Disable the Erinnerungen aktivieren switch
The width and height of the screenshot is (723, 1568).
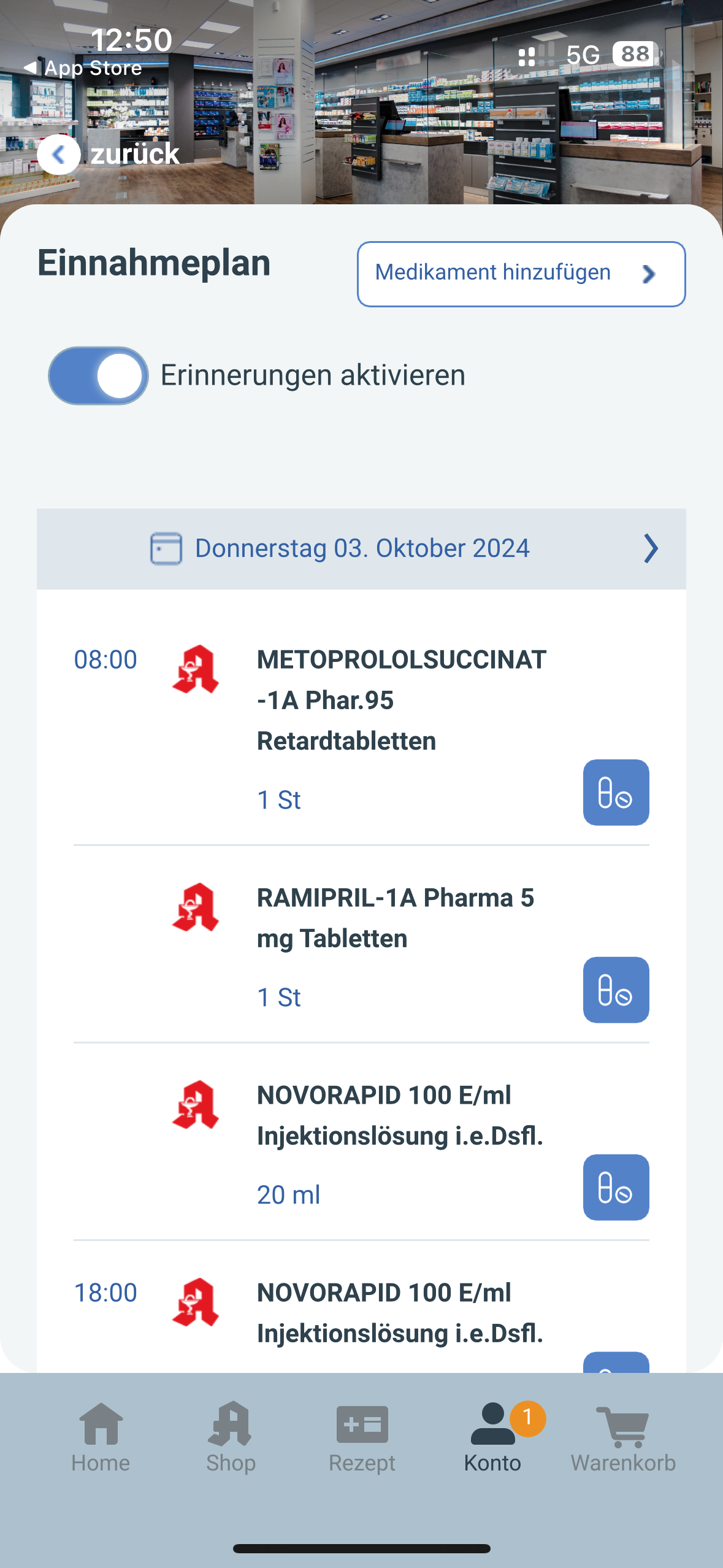coord(98,375)
